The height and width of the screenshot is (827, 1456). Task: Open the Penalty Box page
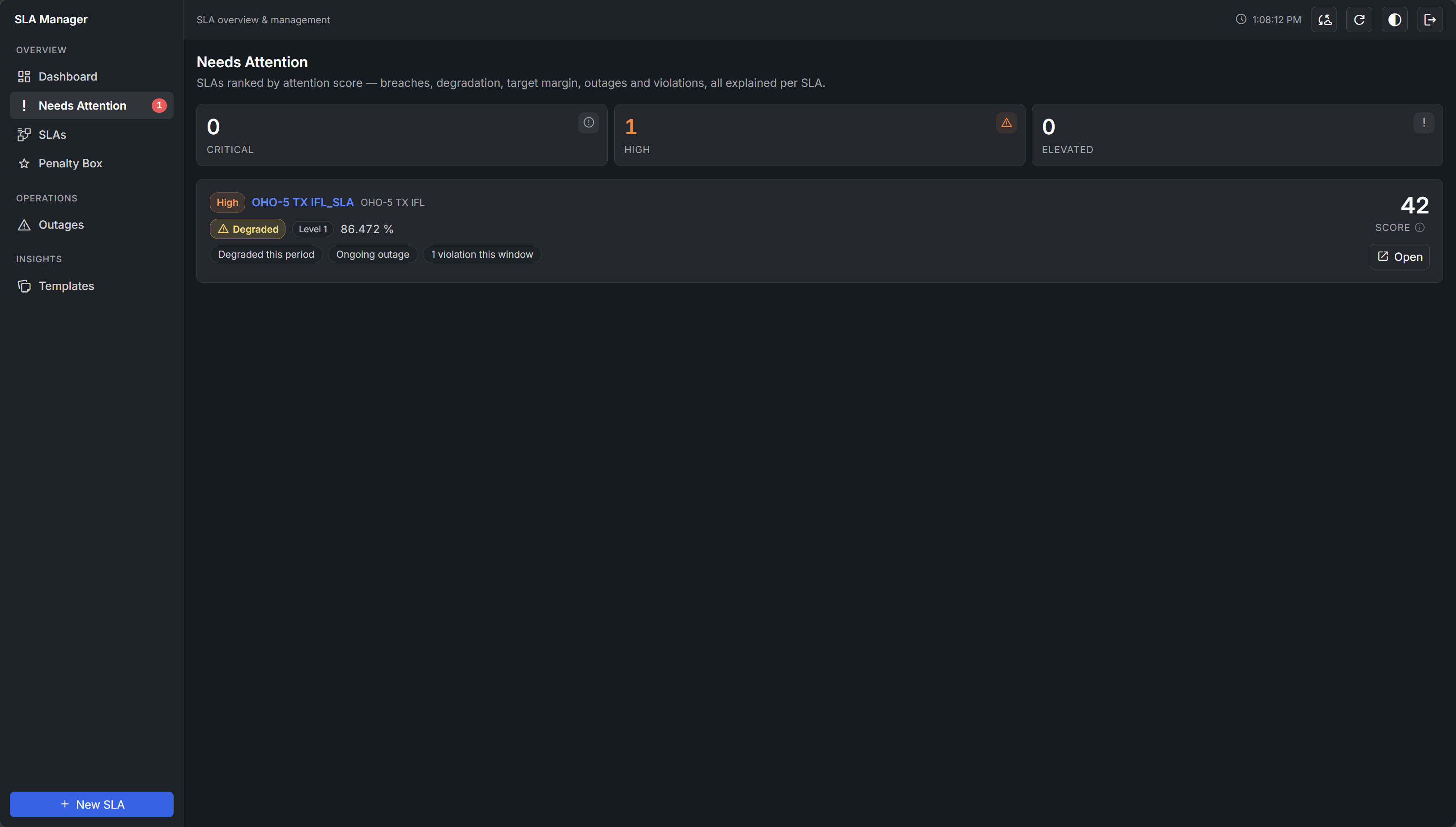coord(91,164)
